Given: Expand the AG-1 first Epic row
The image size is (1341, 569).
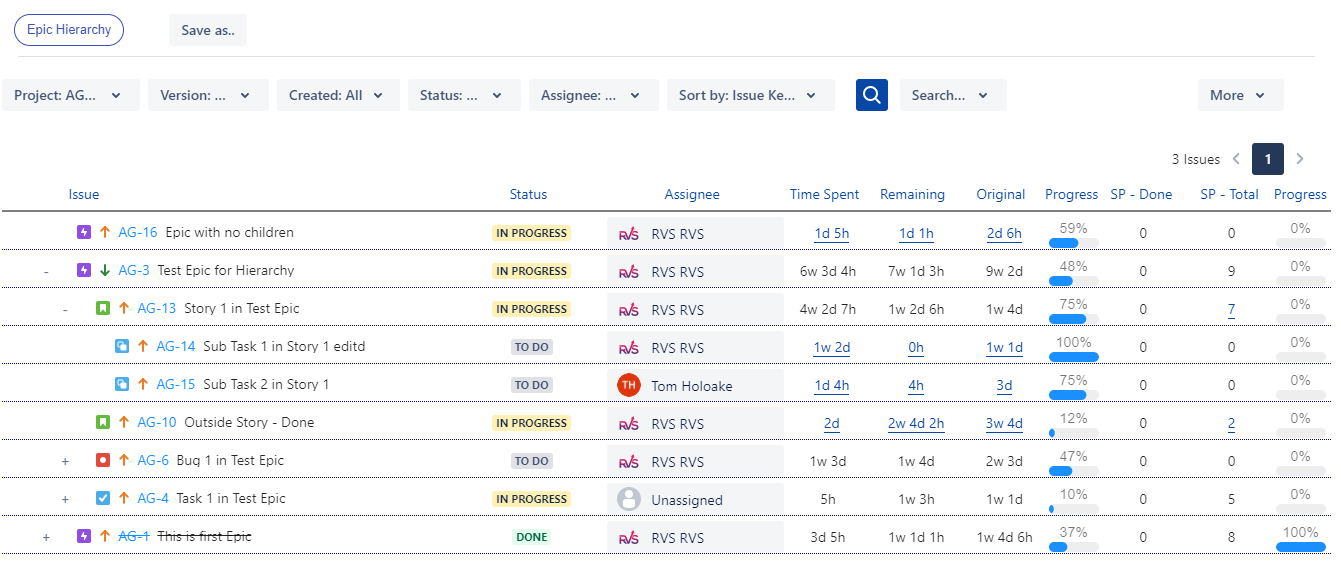Looking at the screenshot, I should coord(46,537).
